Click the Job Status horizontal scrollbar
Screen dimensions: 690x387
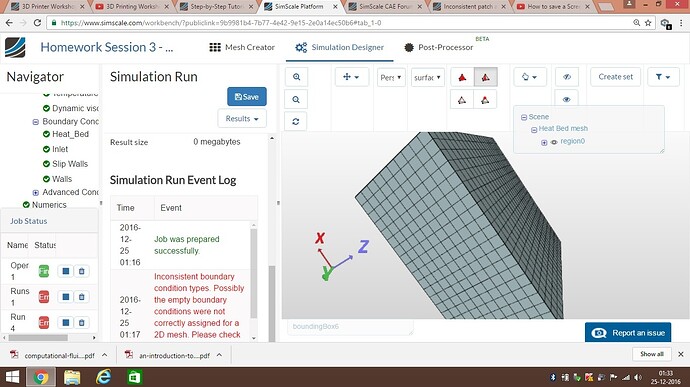(50, 338)
